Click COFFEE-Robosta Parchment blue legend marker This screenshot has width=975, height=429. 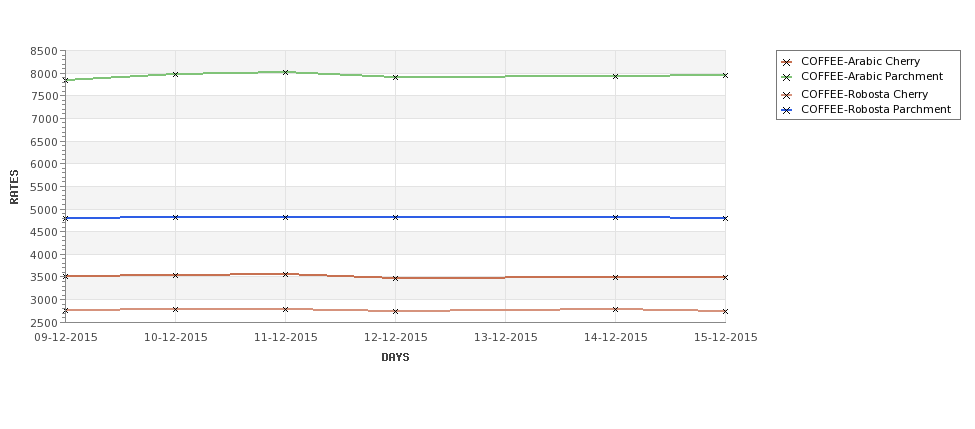click(x=787, y=110)
